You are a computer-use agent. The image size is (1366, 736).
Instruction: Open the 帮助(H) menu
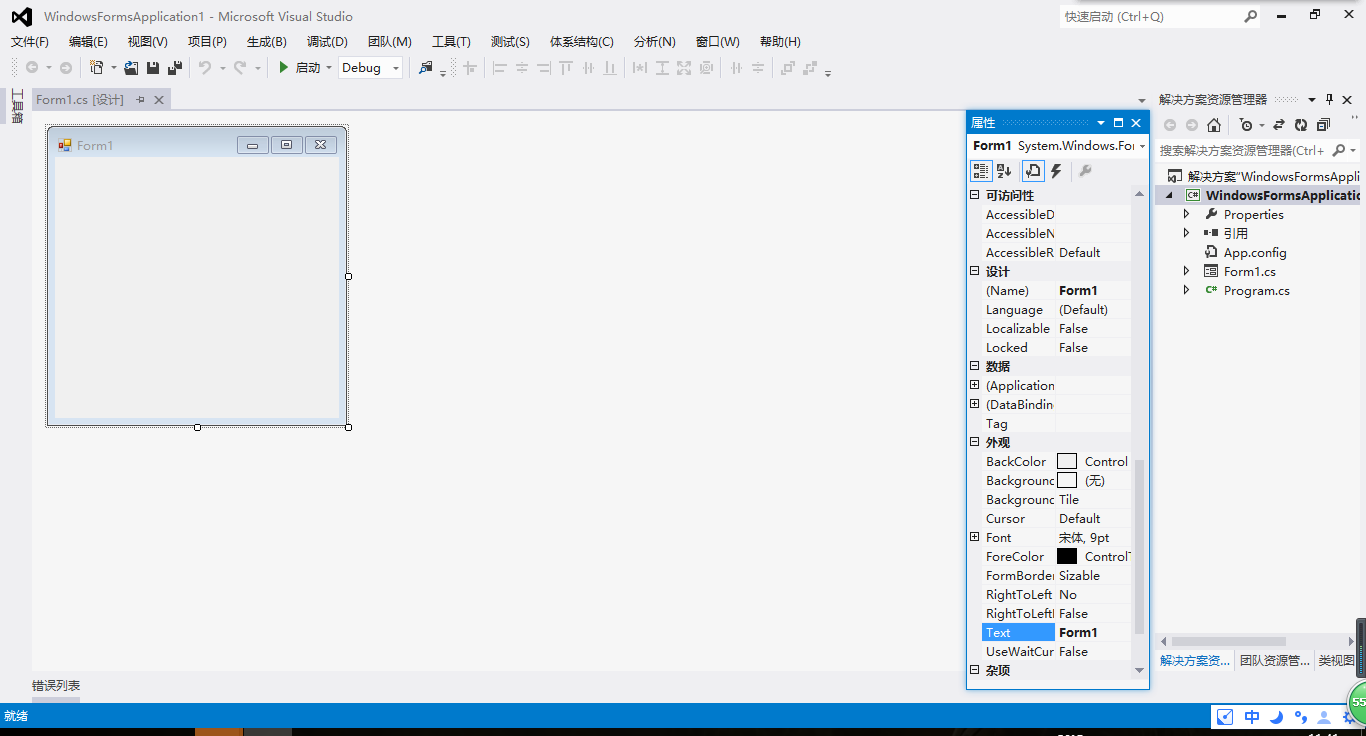(x=780, y=42)
